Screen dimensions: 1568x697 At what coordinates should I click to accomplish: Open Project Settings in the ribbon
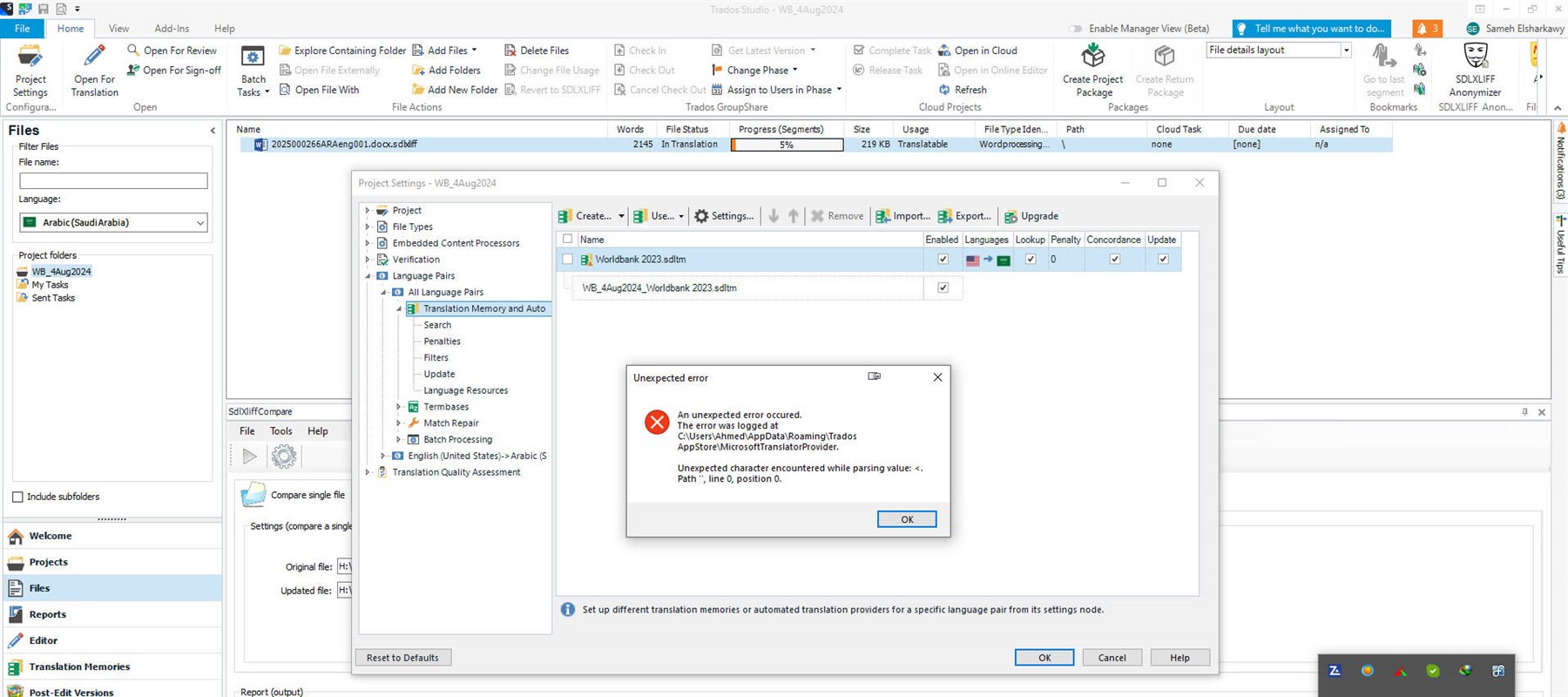click(30, 71)
